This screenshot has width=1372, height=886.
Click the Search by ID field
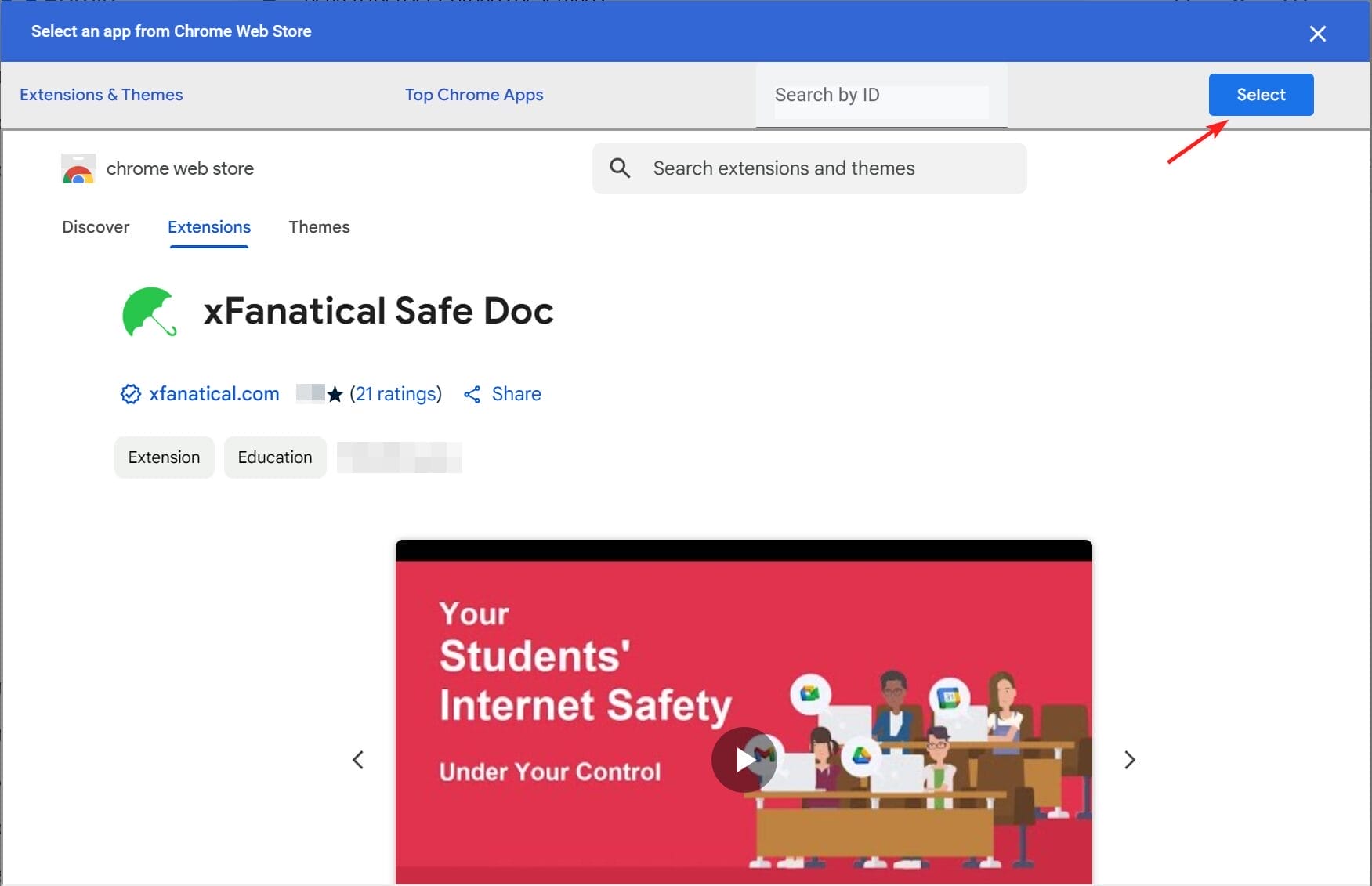881,95
